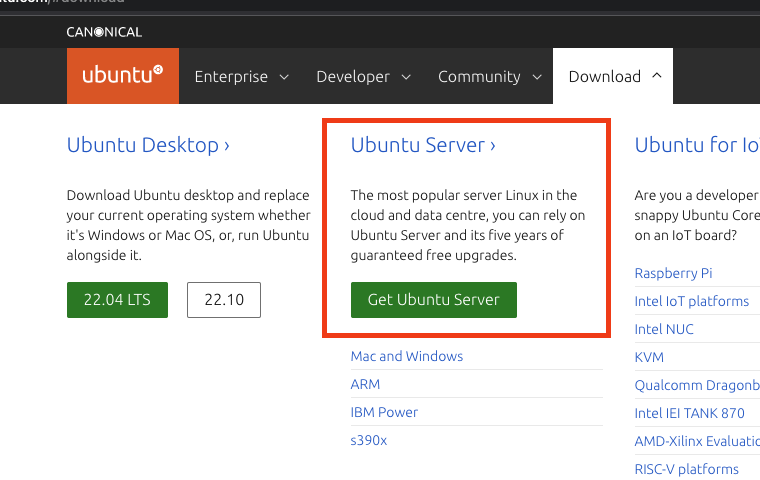Download the 22.04 LTS desktop release
The width and height of the screenshot is (760, 480).
117,300
